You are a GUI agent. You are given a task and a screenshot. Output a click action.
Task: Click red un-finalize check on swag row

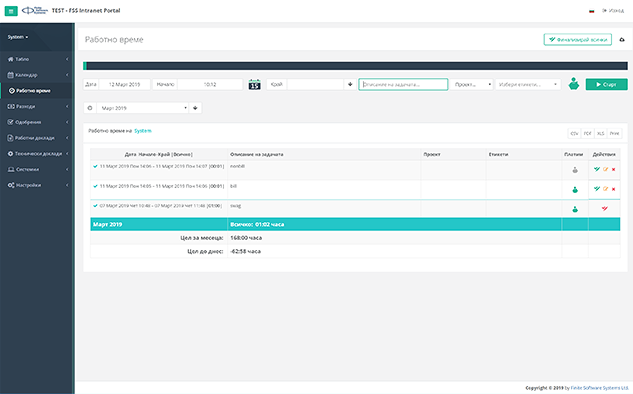(604, 209)
